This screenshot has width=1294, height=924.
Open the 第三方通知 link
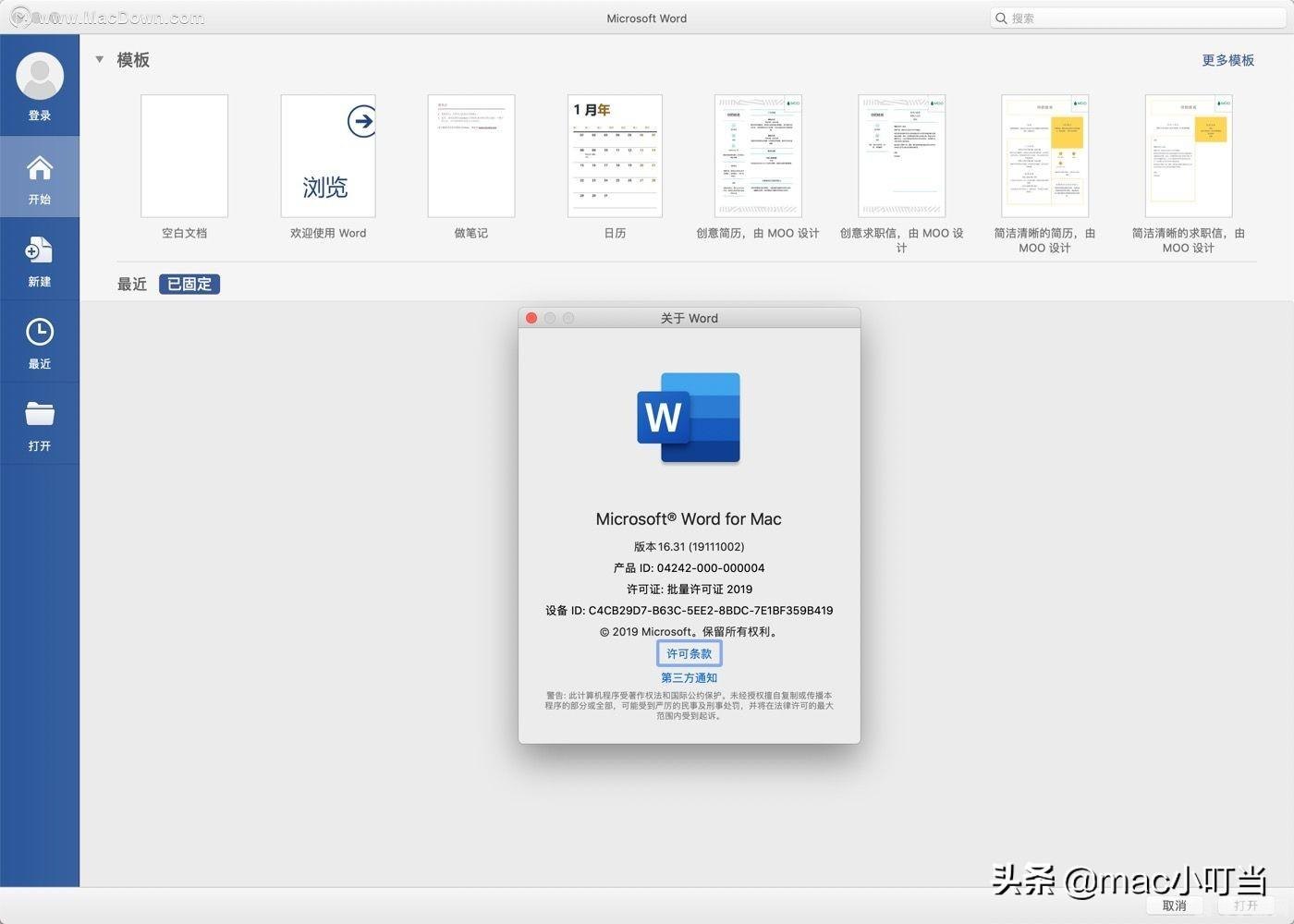689,677
